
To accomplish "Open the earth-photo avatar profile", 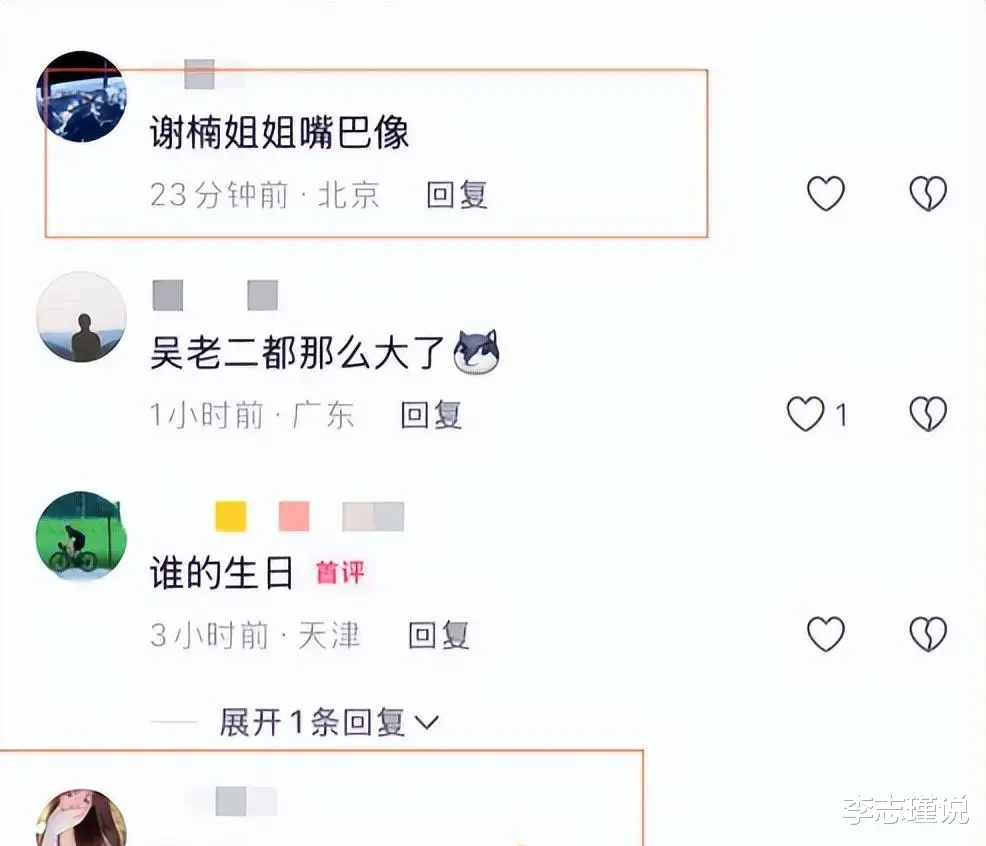I will [x=82, y=97].
